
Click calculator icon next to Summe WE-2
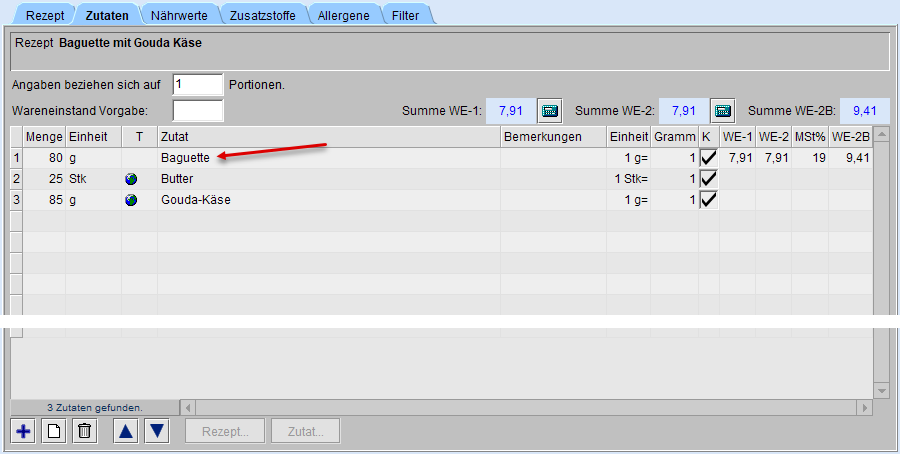click(x=723, y=111)
